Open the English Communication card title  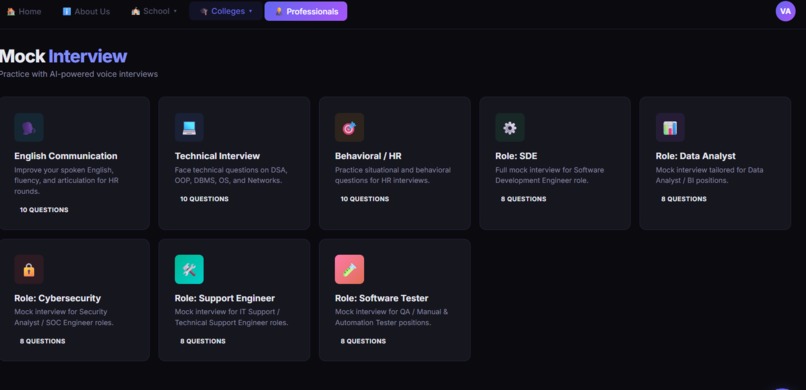pyautogui.click(x=66, y=156)
